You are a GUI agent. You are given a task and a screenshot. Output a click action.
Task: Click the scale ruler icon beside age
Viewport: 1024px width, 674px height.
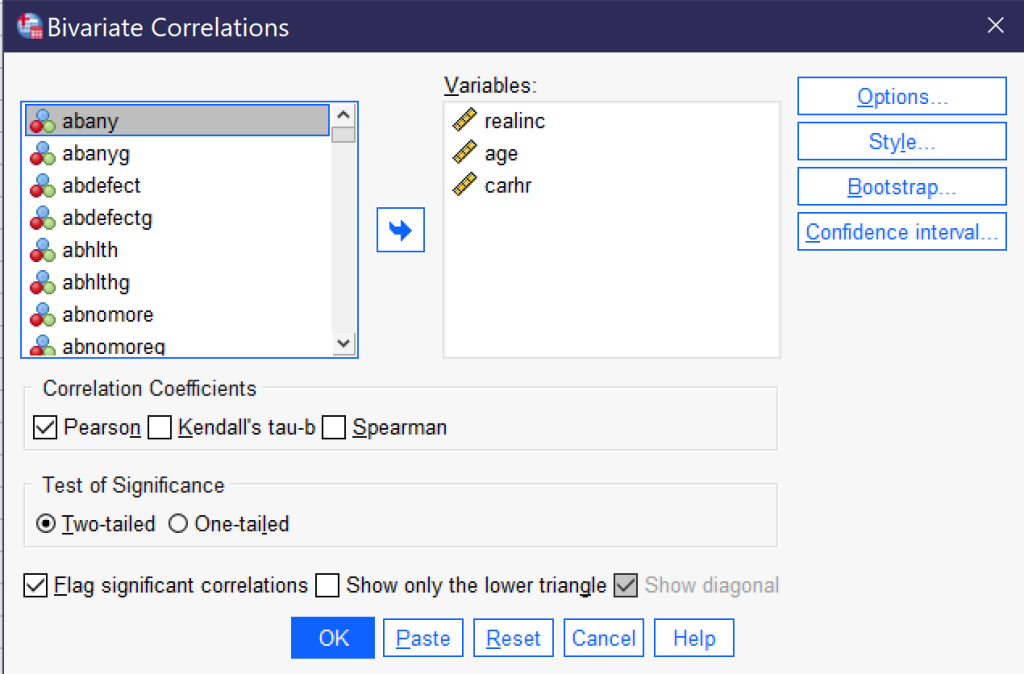tap(464, 152)
